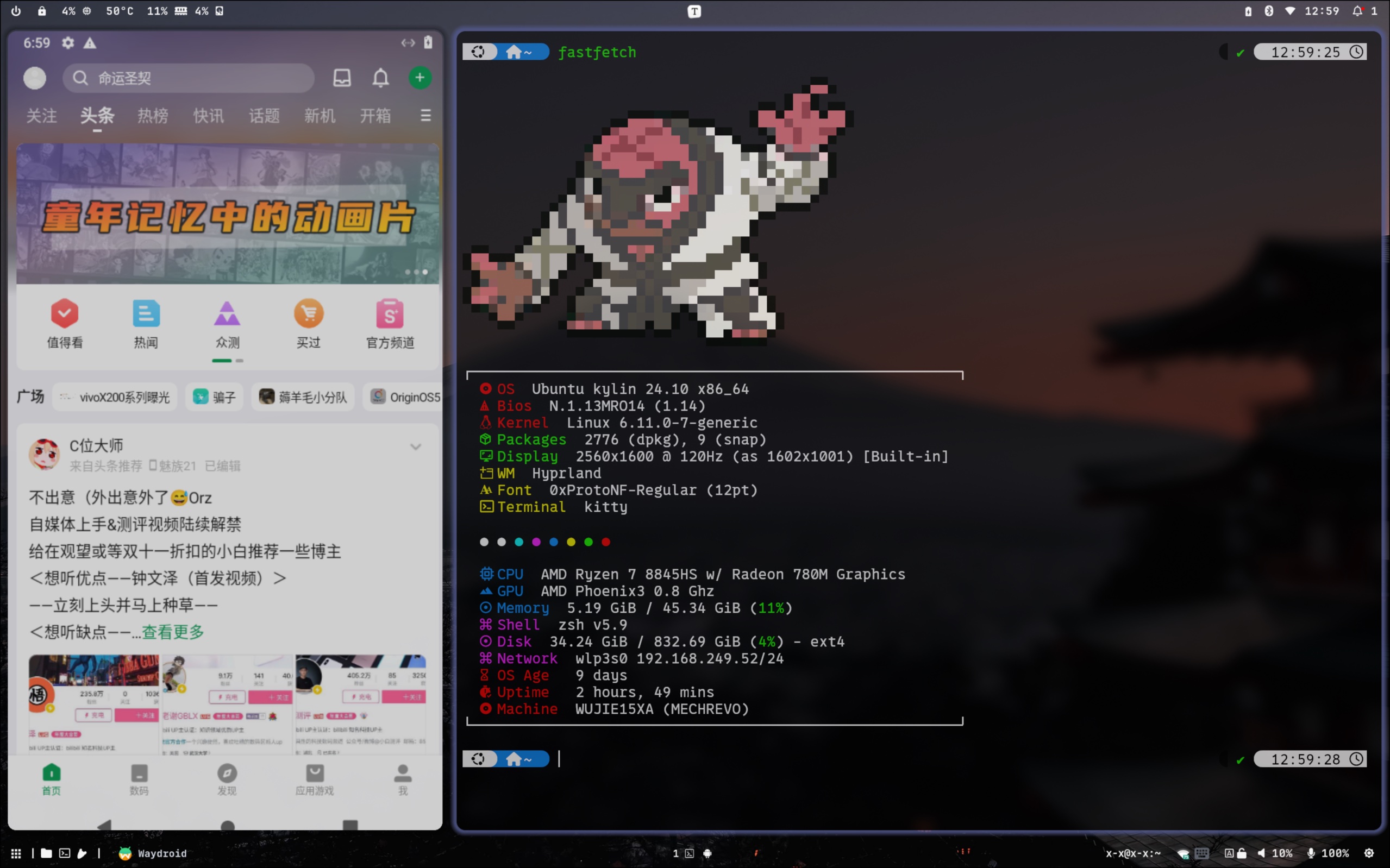Image resolution: width=1390 pixels, height=868 pixels.
Task: Go to 数码 in bottom navigation
Action: pos(139,779)
